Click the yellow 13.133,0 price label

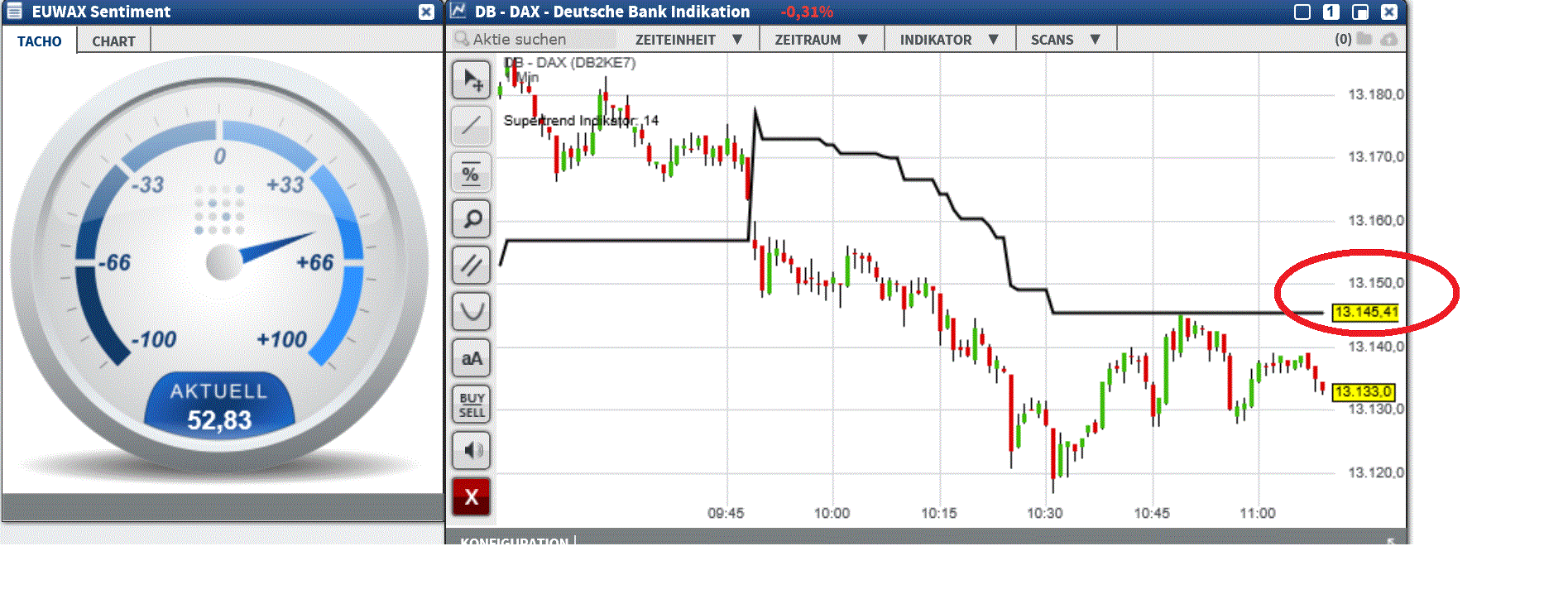(1364, 392)
